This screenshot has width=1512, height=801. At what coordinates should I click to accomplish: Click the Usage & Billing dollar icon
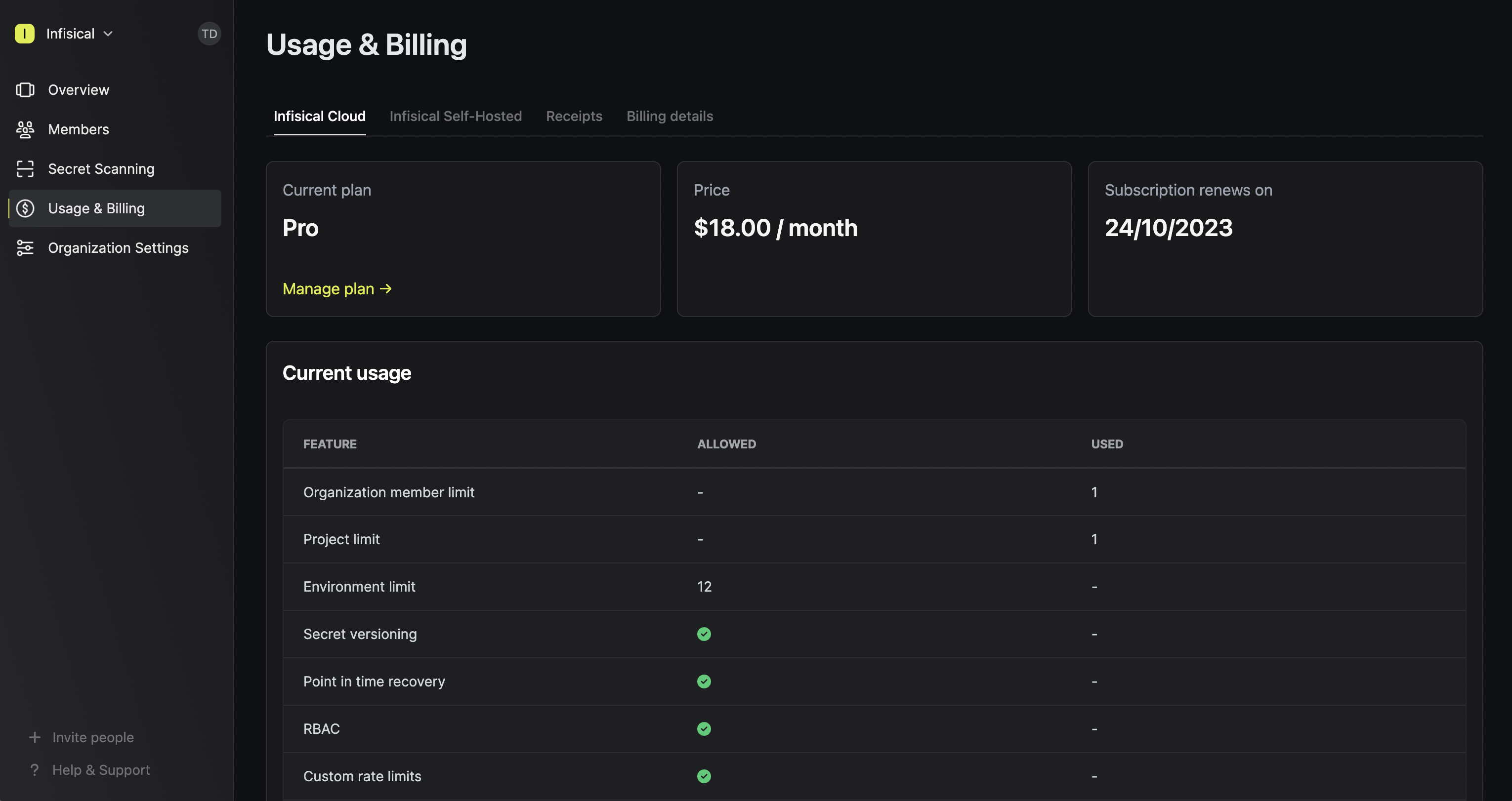point(25,208)
